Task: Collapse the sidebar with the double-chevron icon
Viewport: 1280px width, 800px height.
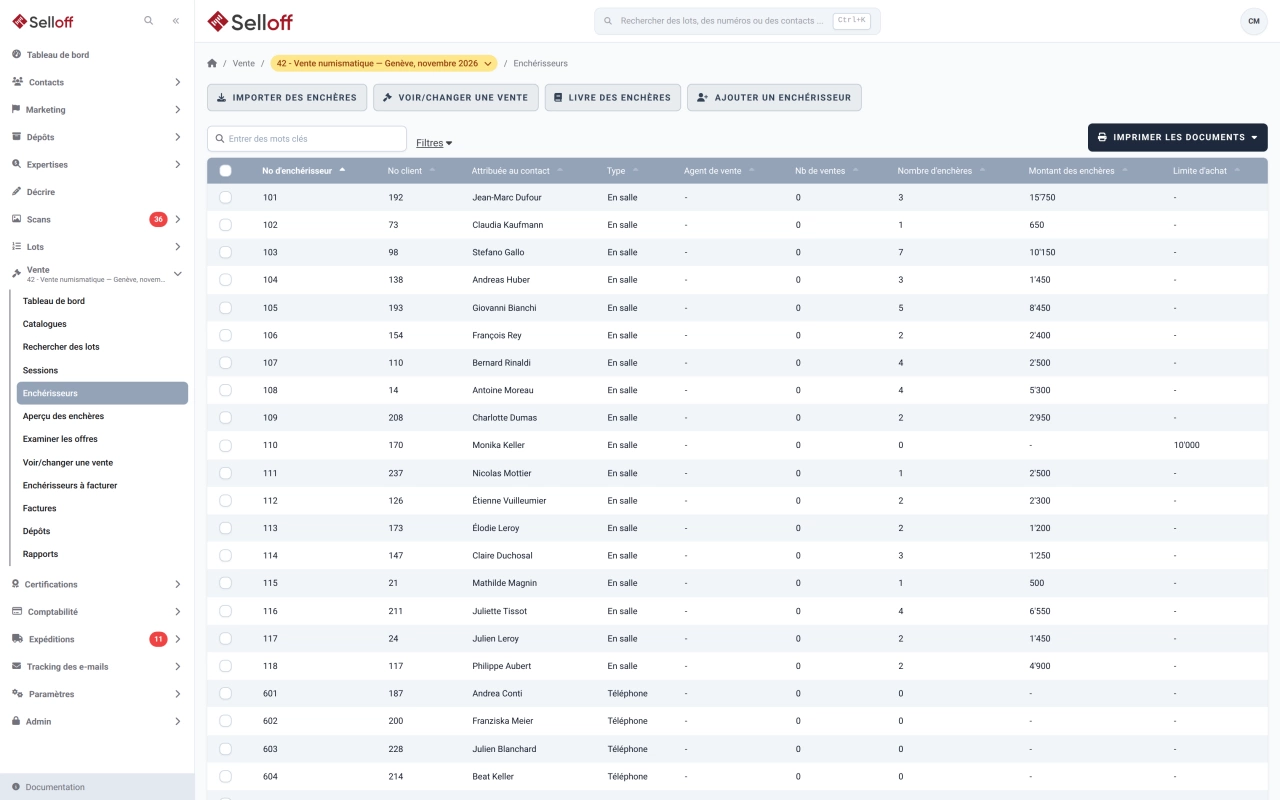Action: [176, 20]
